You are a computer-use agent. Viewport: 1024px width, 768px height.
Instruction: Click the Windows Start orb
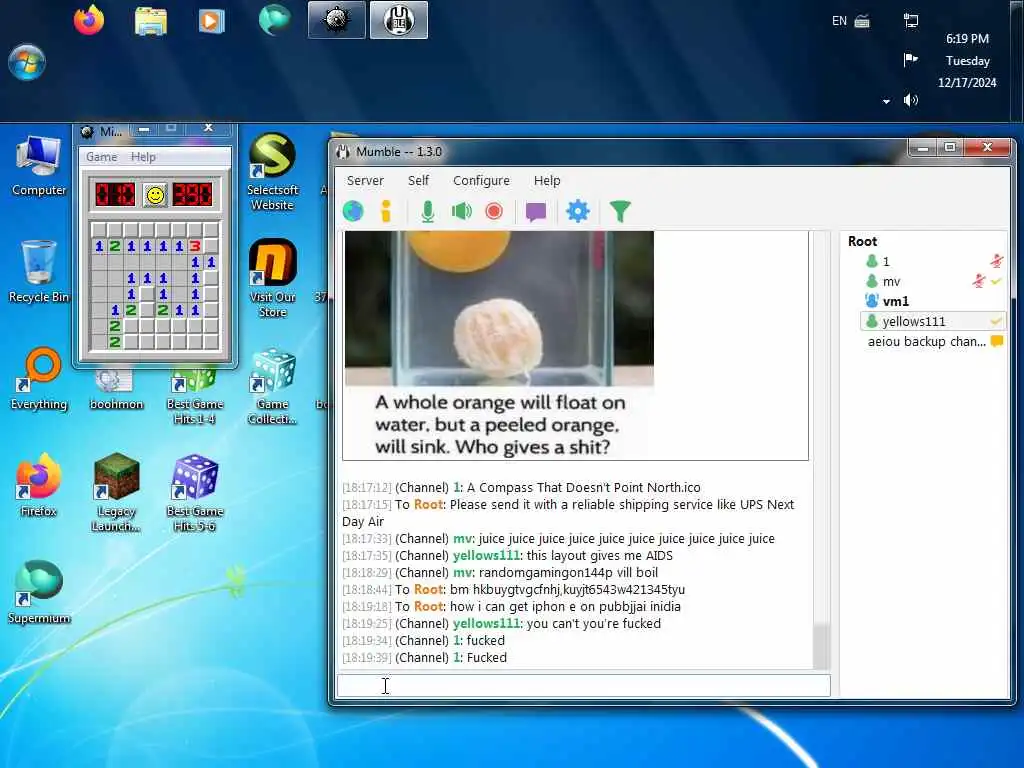click(27, 62)
